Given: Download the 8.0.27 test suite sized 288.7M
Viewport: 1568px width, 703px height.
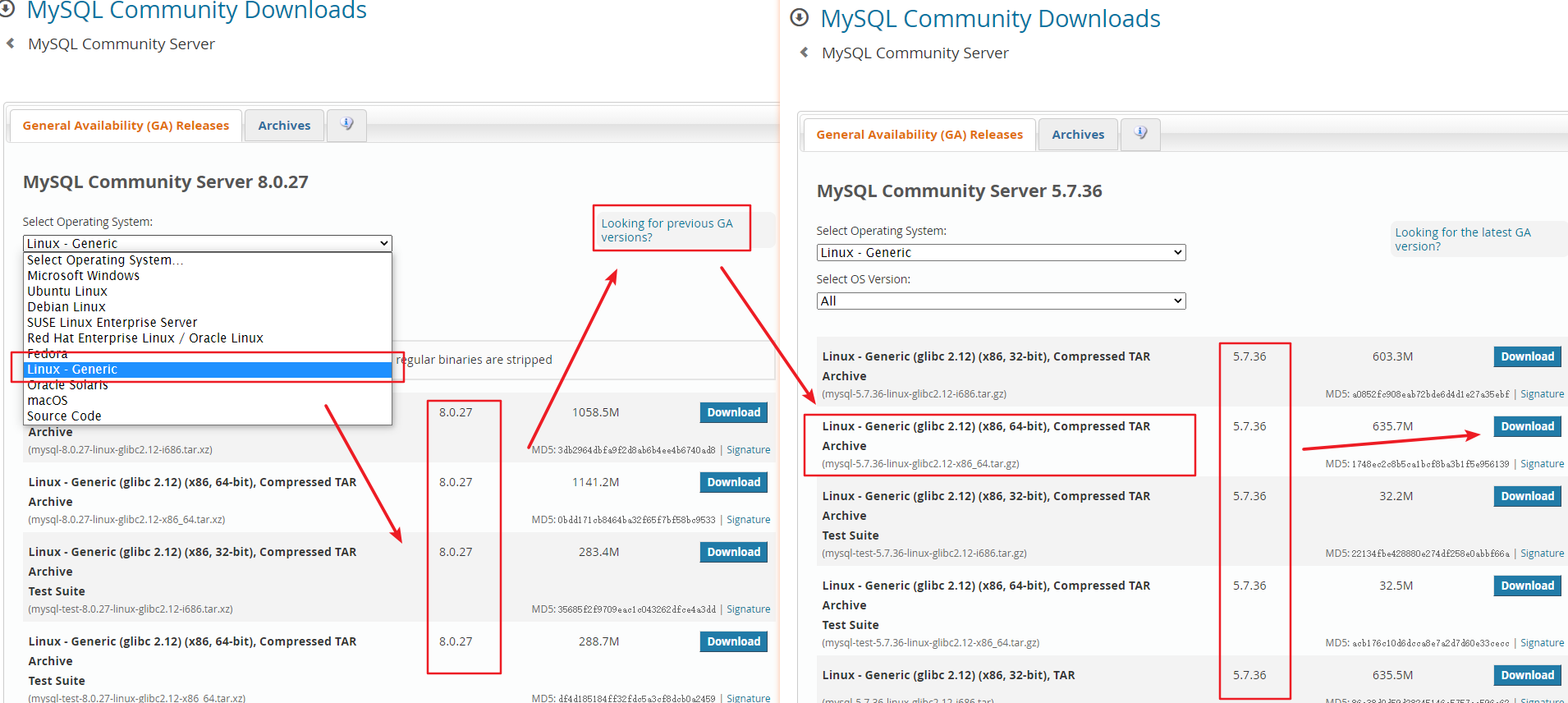Looking at the screenshot, I should 733,641.
